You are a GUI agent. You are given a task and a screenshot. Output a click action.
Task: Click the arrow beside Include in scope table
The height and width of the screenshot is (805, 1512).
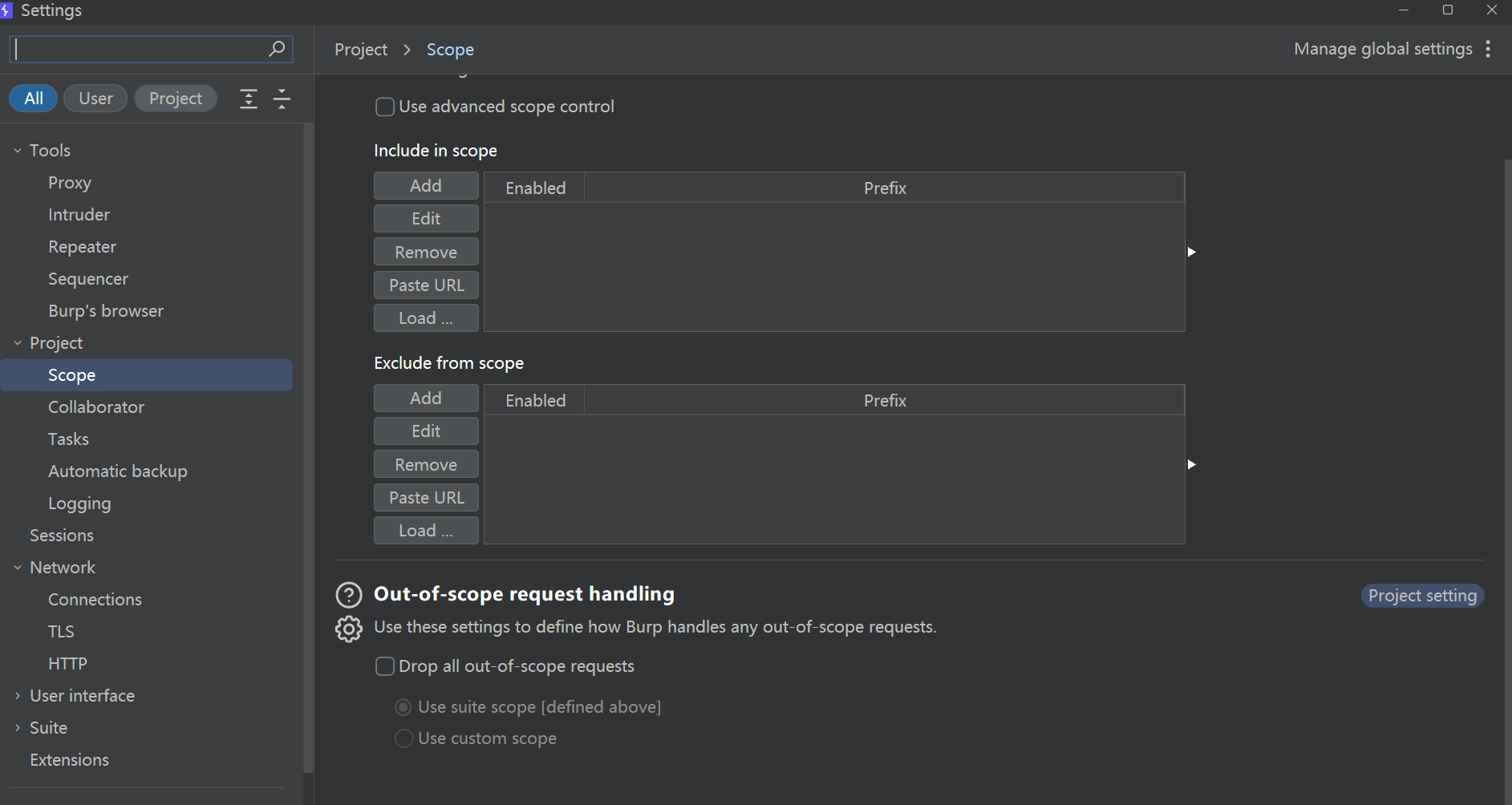click(1191, 252)
